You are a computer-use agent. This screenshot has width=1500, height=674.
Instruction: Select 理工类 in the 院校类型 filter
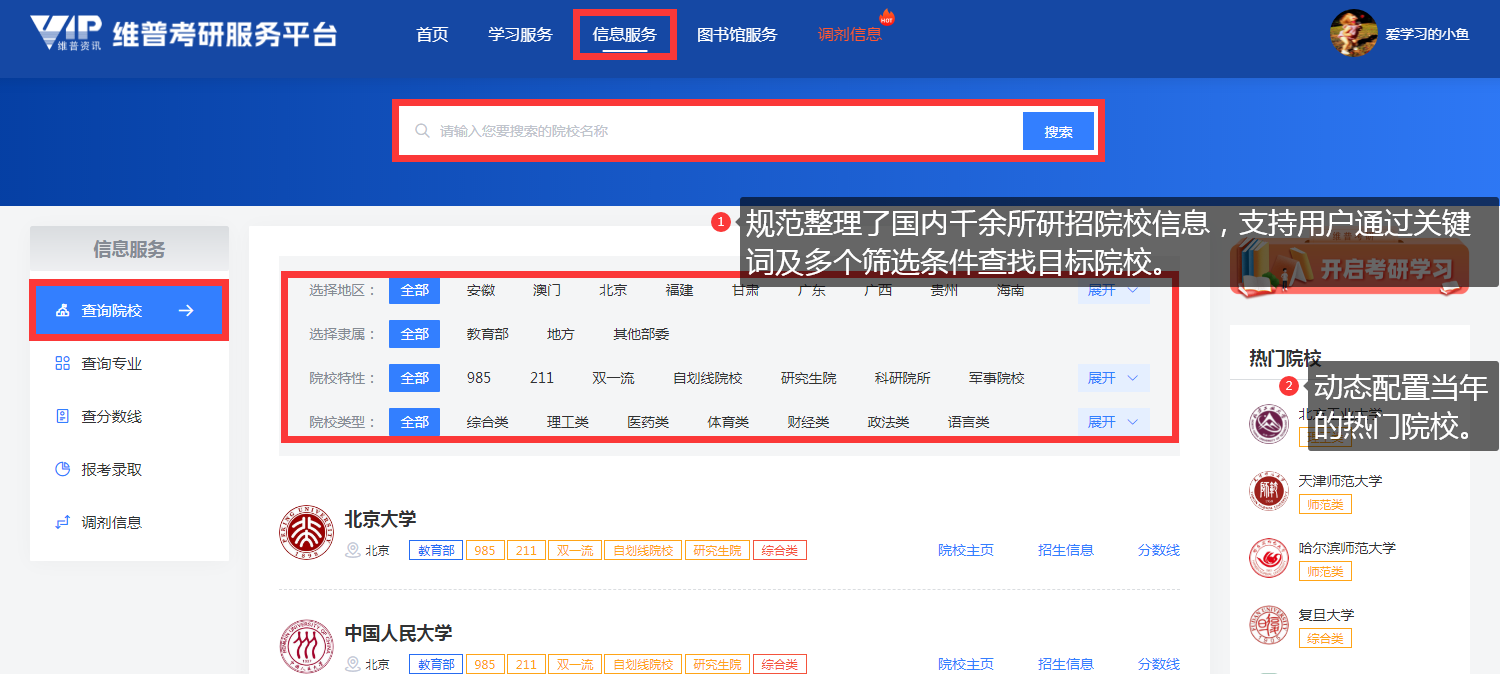pos(568,422)
